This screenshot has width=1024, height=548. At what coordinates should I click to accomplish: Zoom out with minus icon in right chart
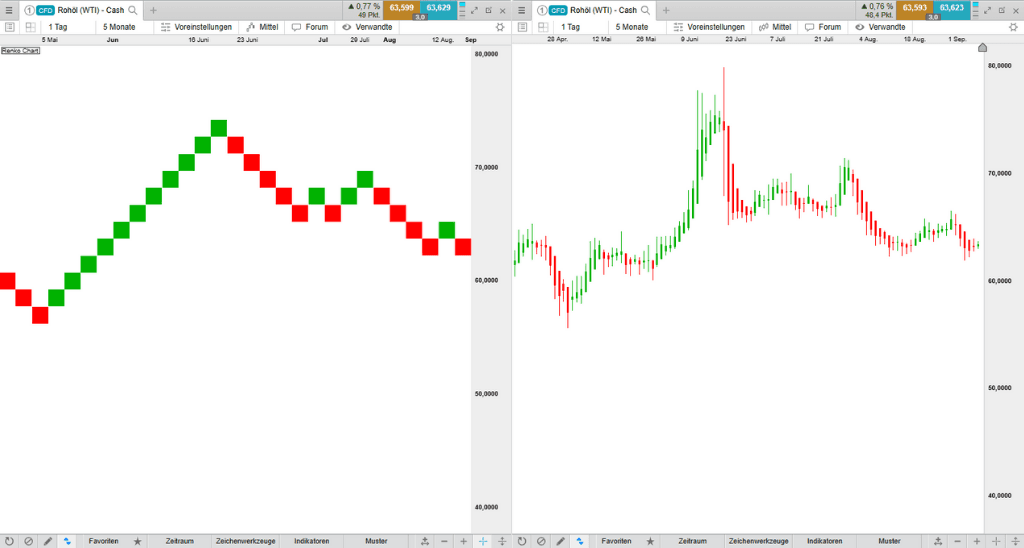[x=957, y=541]
